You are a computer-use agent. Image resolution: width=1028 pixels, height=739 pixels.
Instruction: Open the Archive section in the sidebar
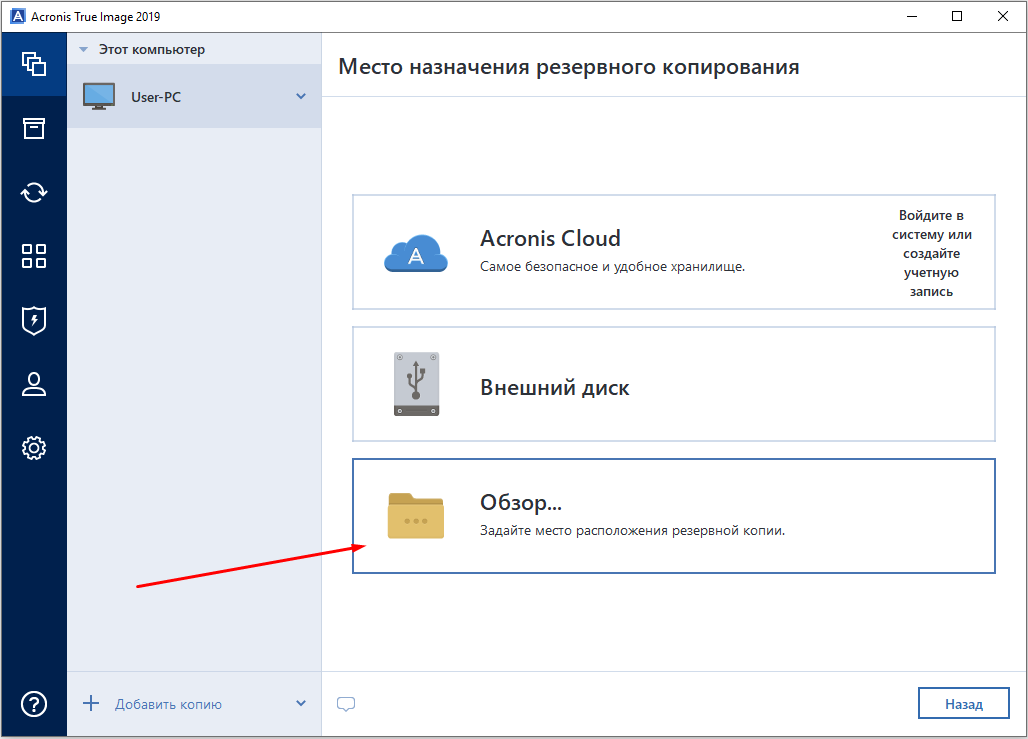click(33, 128)
